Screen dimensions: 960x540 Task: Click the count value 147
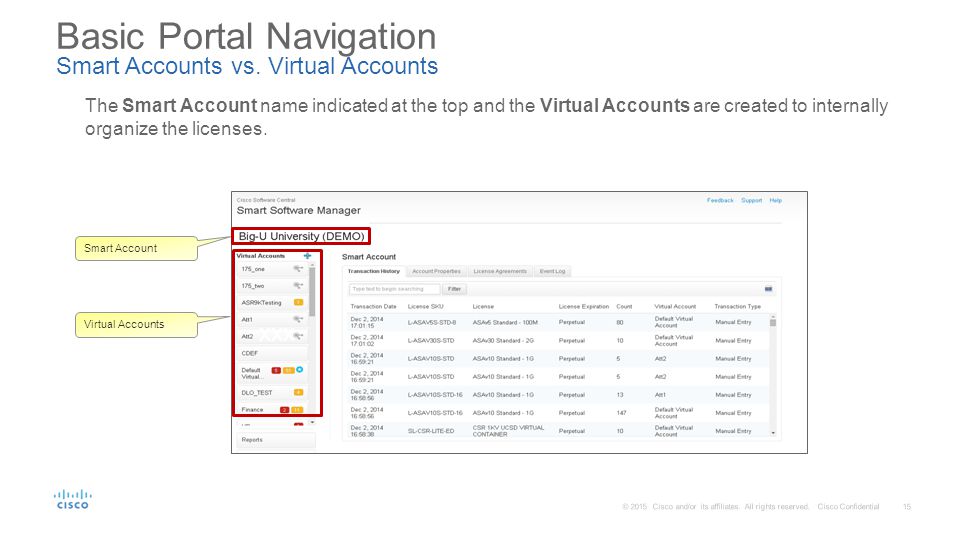tap(621, 413)
